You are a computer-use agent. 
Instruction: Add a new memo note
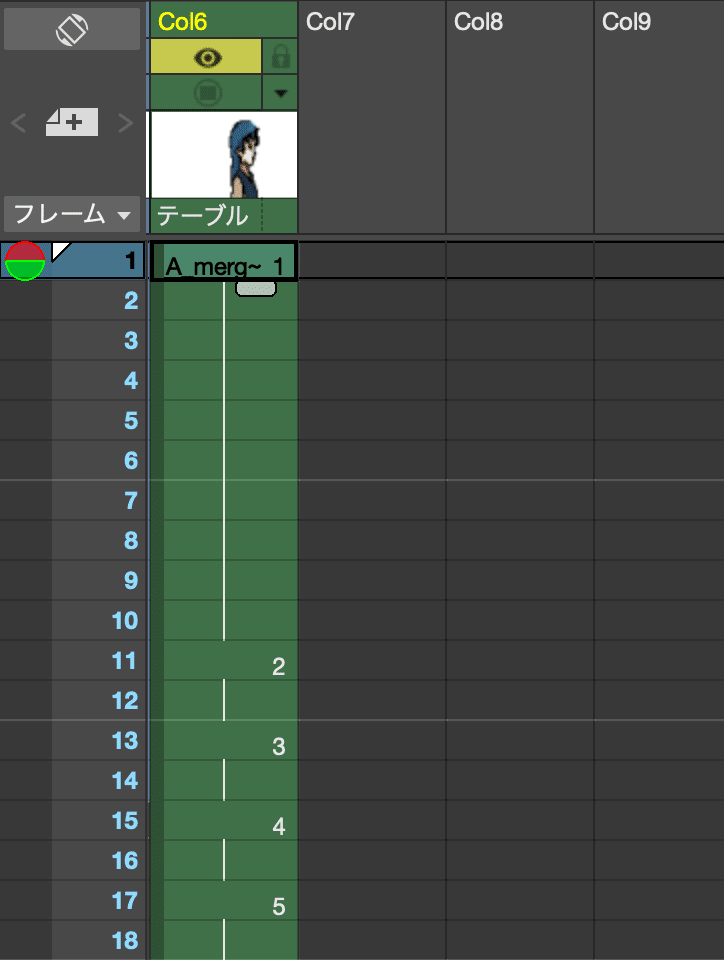click(72, 122)
